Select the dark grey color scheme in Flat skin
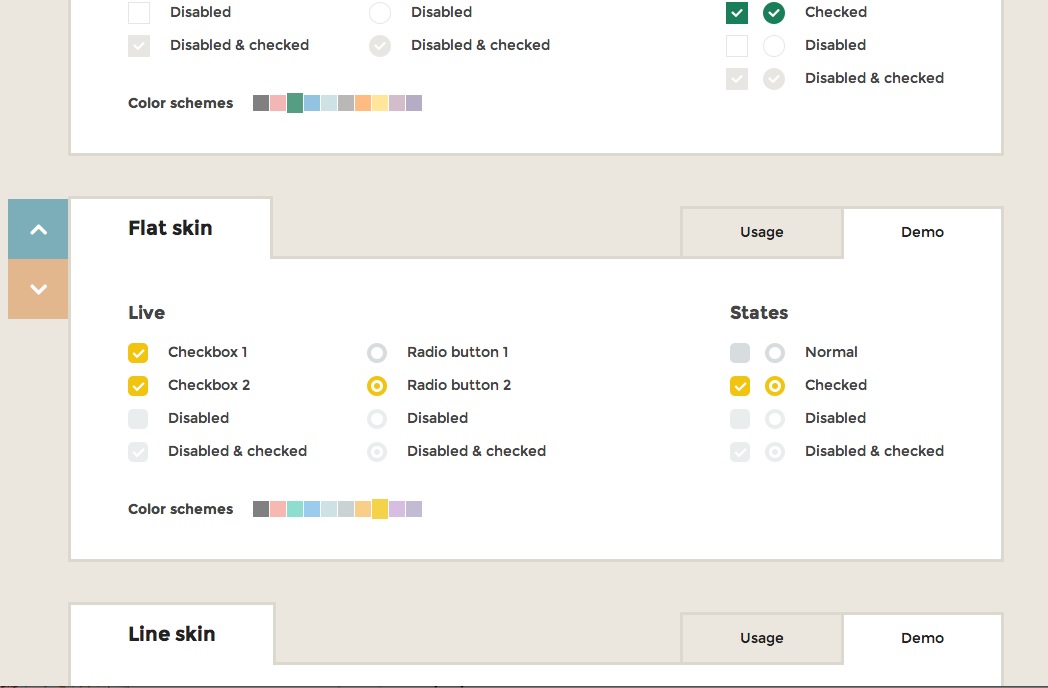The width and height of the screenshot is (1048, 688). coord(261,509)
